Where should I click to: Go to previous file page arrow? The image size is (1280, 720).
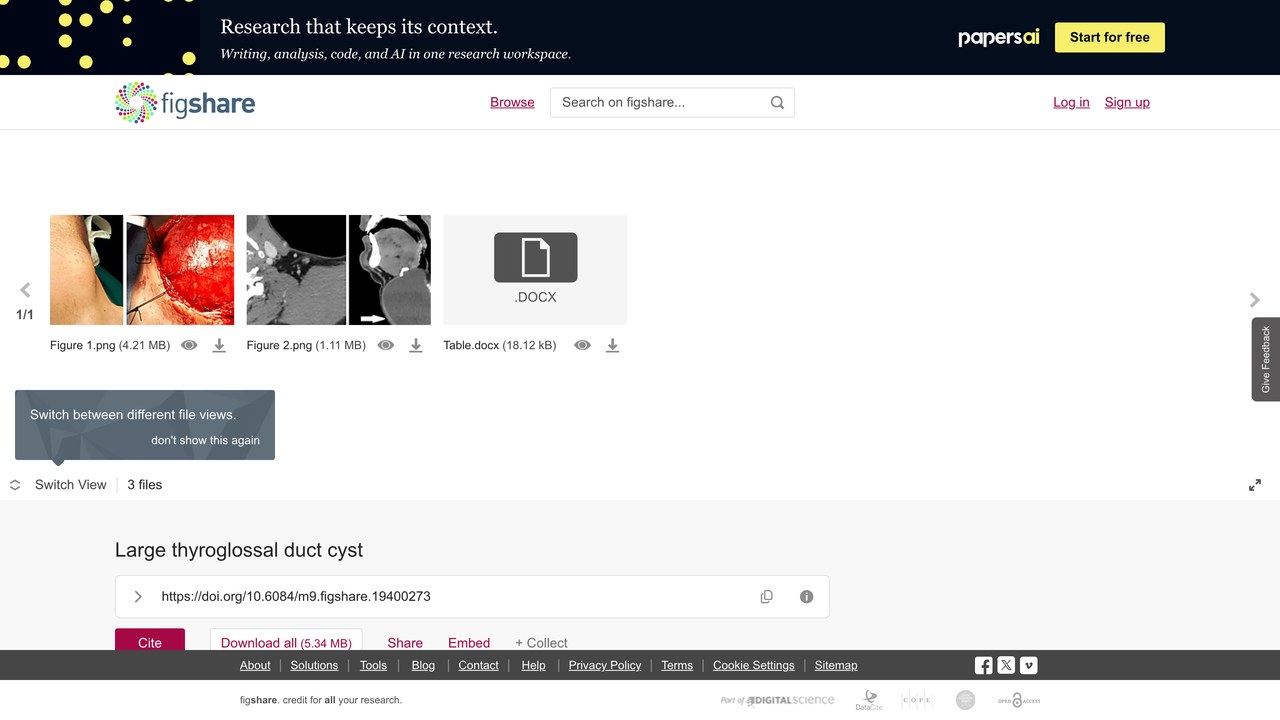[x=25, y=290]
